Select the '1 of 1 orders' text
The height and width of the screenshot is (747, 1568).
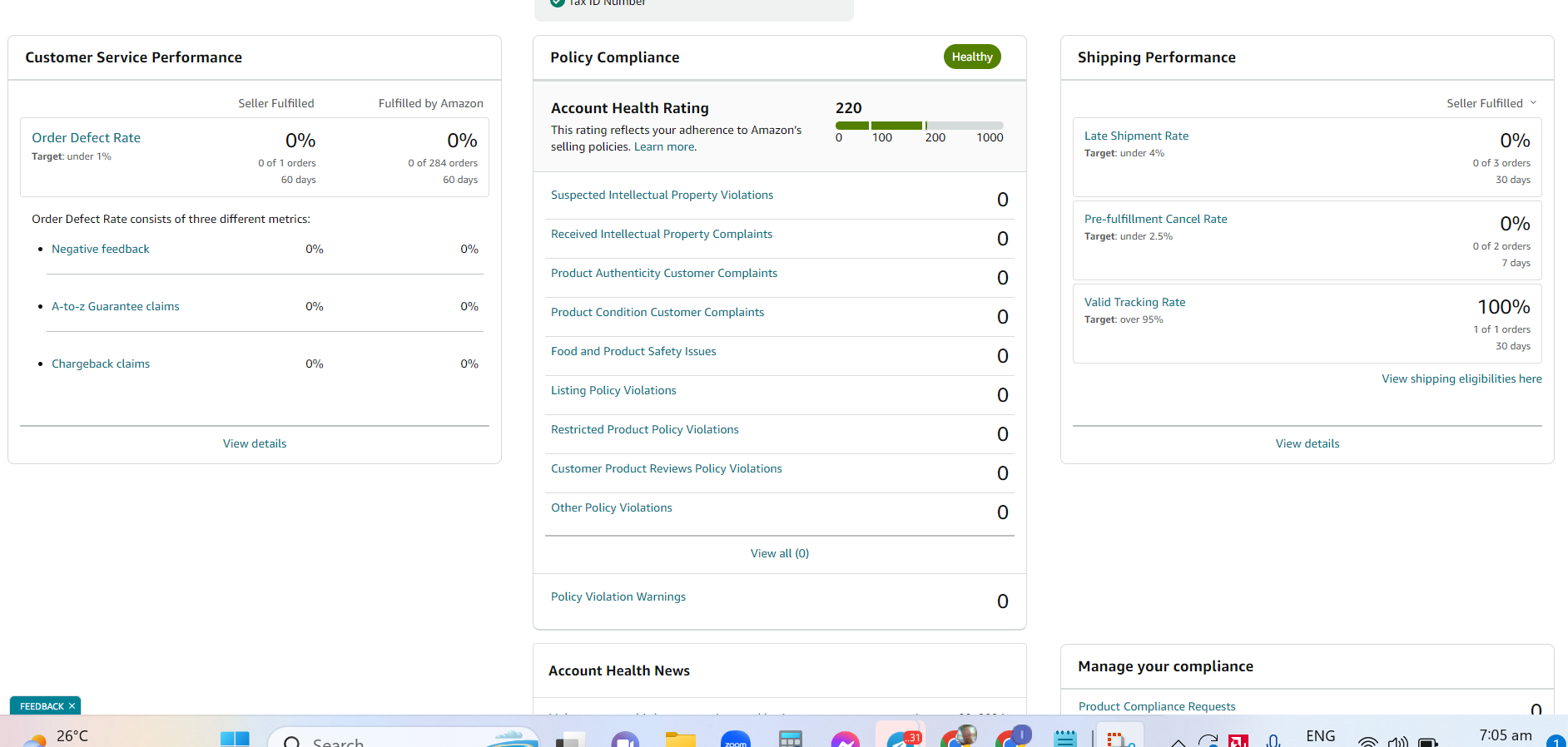click(1502, 329)
